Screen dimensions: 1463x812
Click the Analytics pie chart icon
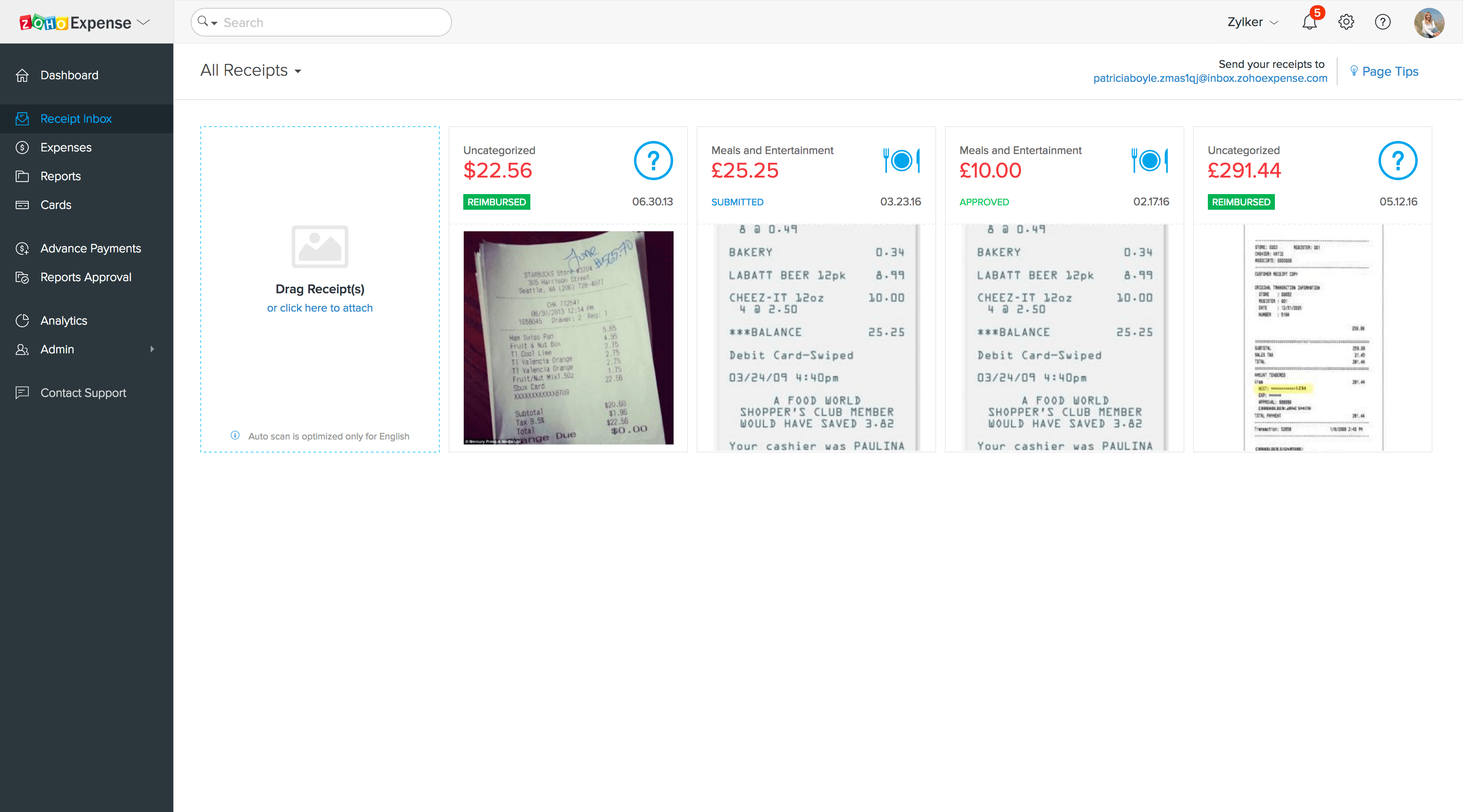tap(22, 321)
